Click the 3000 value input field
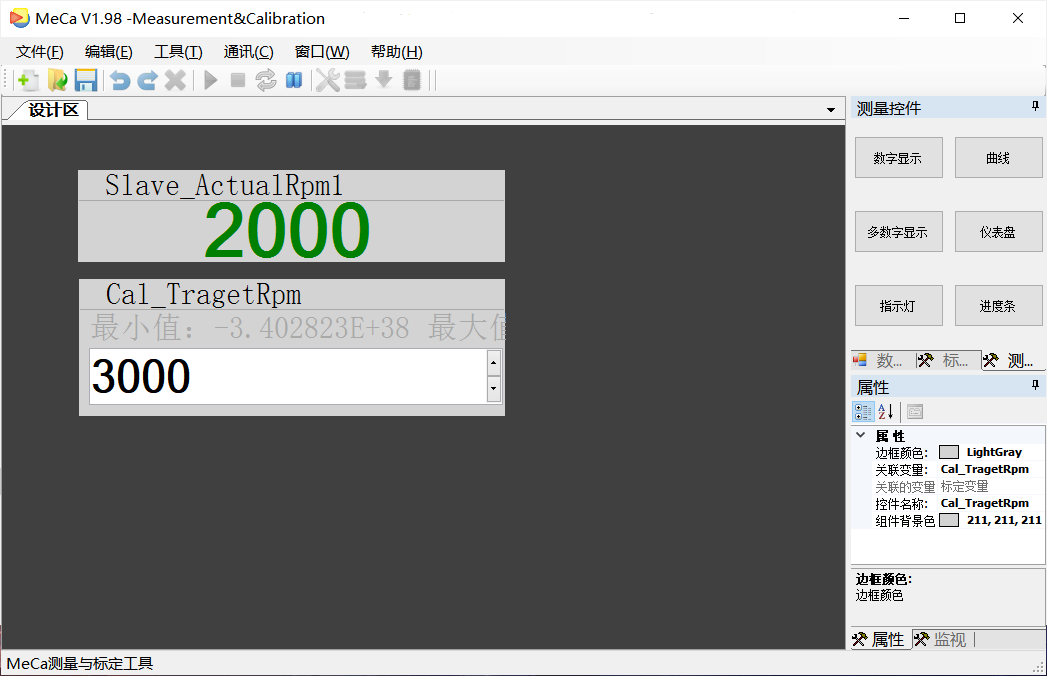Viewport: 1047px width, 676px height. [288, 376]
